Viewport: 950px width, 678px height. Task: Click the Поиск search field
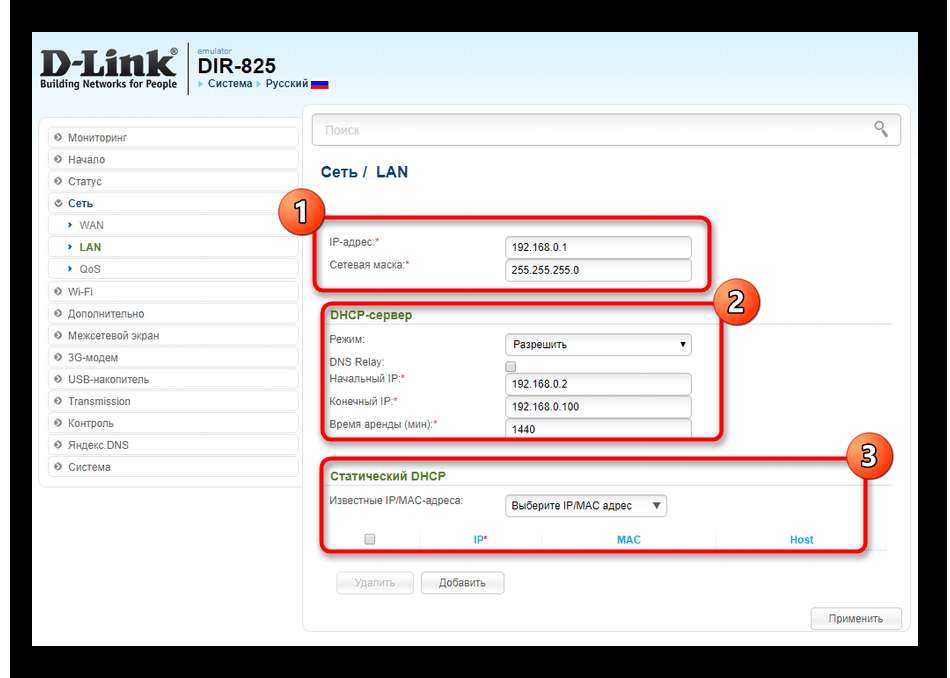(606, 129)
